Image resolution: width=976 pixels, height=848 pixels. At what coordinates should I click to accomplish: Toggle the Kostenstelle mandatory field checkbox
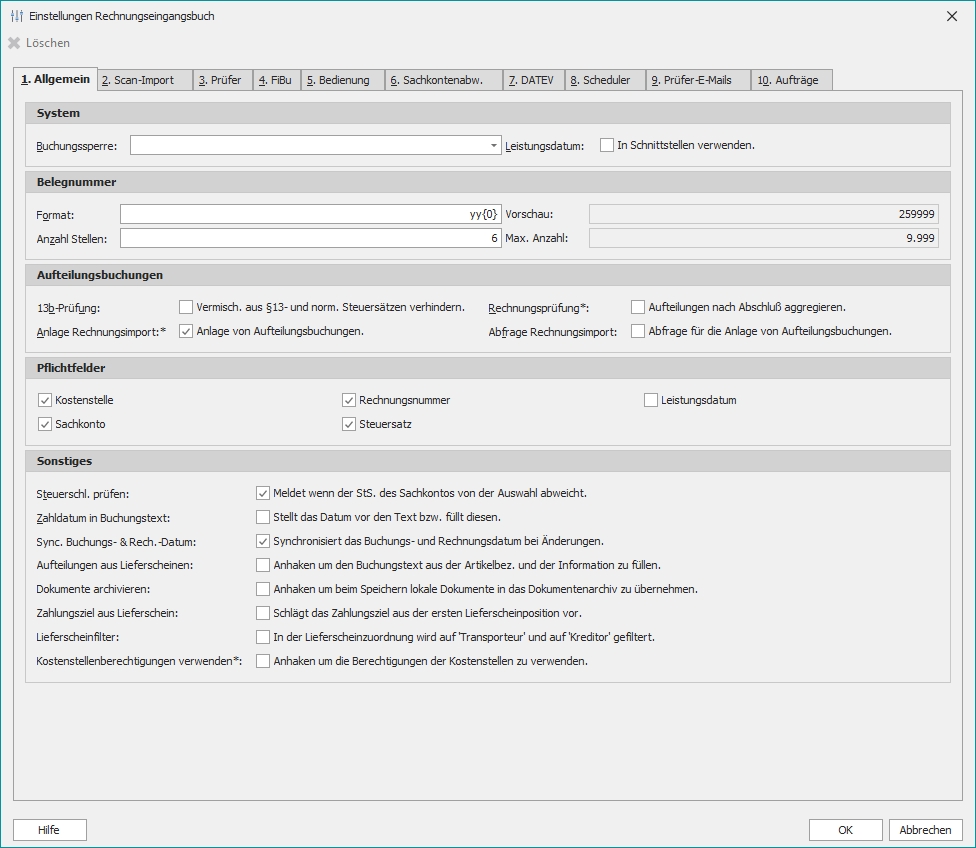45,400
